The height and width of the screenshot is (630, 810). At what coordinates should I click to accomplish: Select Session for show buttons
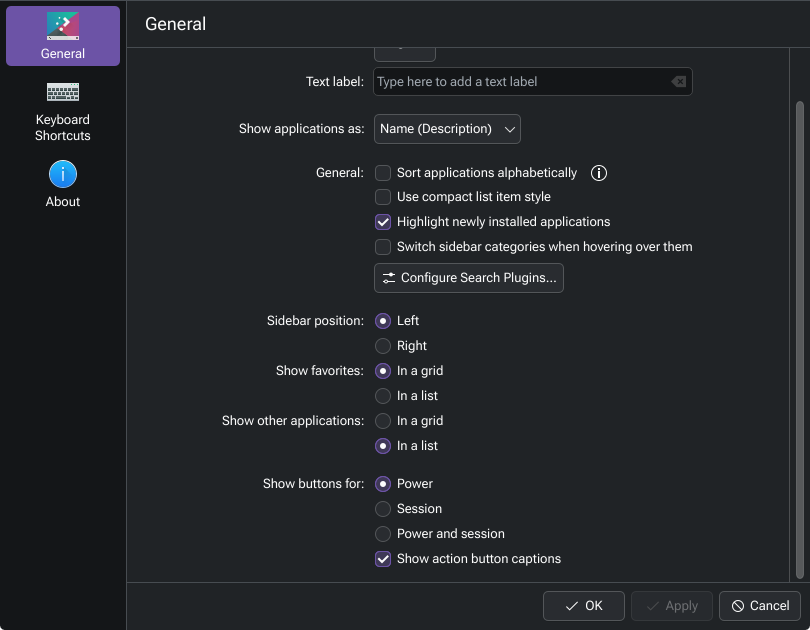(383, 509)
